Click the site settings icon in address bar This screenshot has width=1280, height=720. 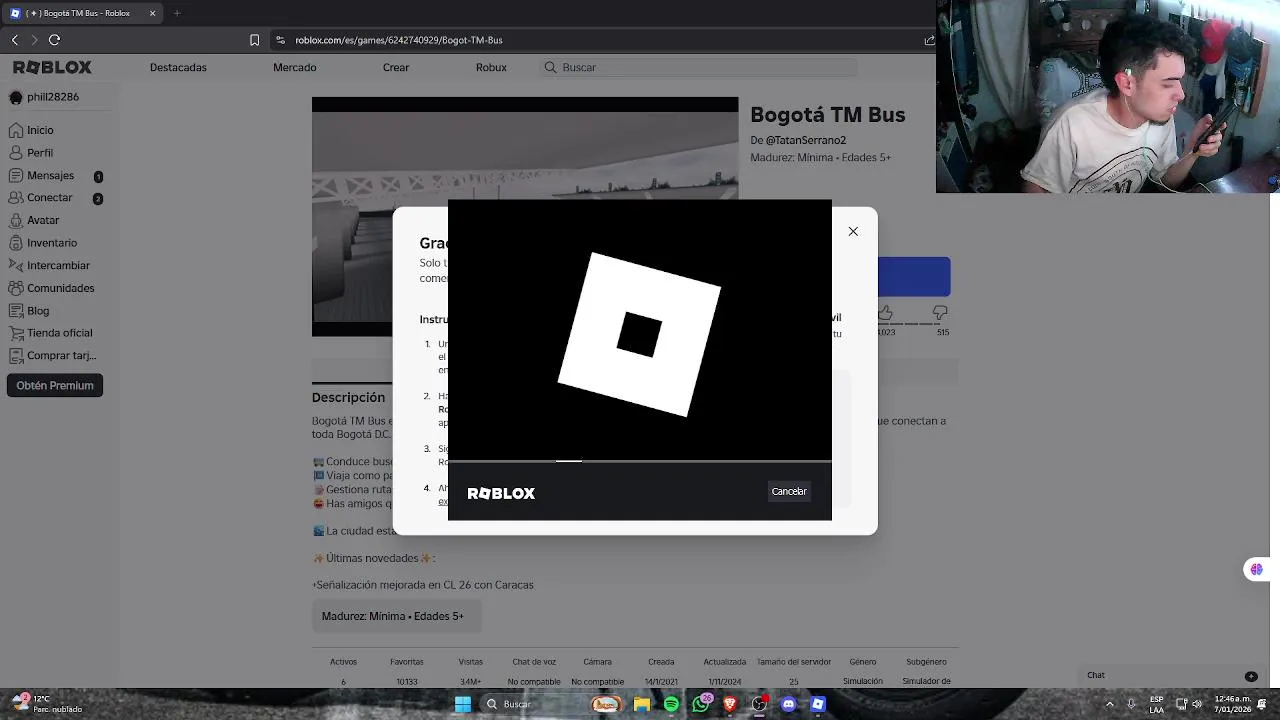tap(281, 40)
